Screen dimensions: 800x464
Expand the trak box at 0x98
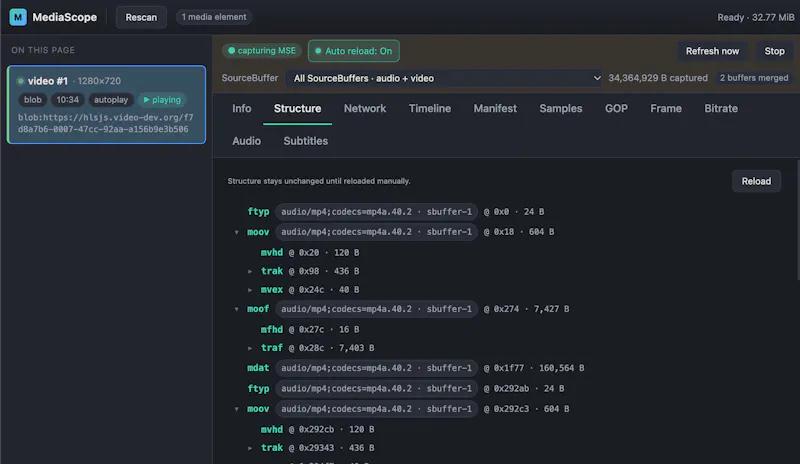[x=250, y=272]
